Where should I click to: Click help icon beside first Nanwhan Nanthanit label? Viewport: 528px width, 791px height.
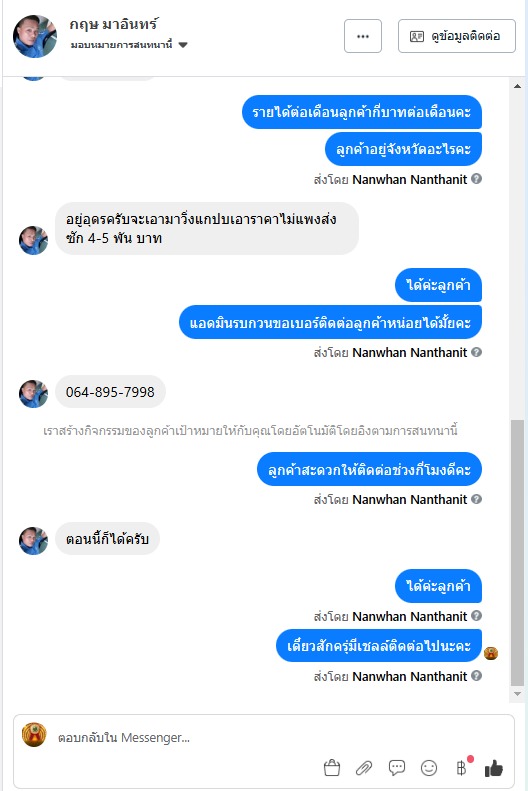(x=477, y=179)
